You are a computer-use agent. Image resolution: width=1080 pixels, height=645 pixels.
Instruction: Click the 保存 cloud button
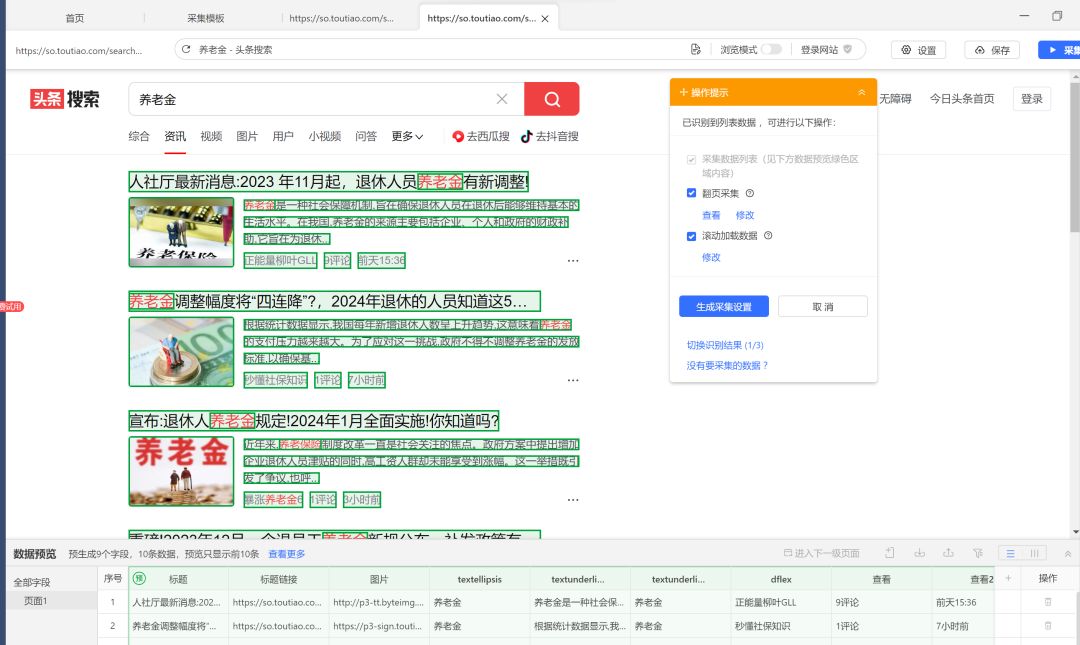992,50
